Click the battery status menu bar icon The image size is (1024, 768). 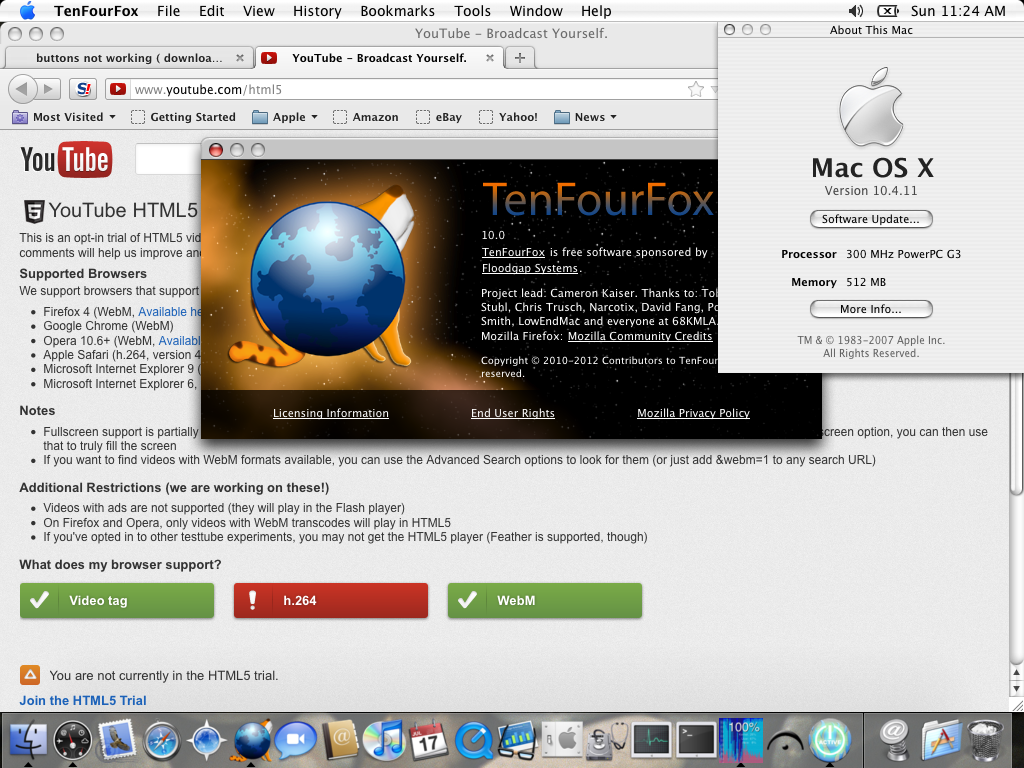tap(888, 11)
